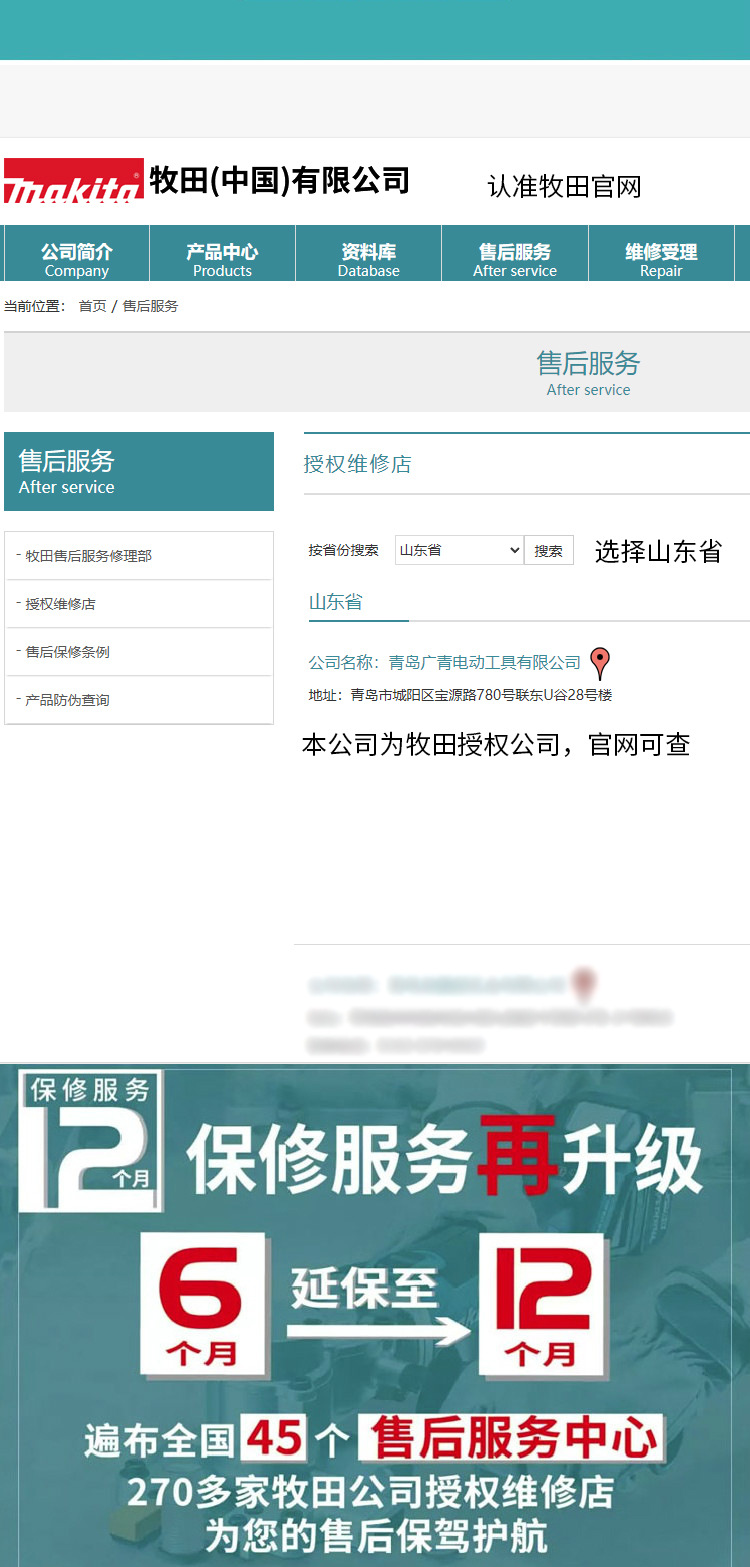Image resolution: width=750 pixels, height=1567 pixels.
Task: Expand the province dropdown showing 山东省
Action: click(459, 550)
